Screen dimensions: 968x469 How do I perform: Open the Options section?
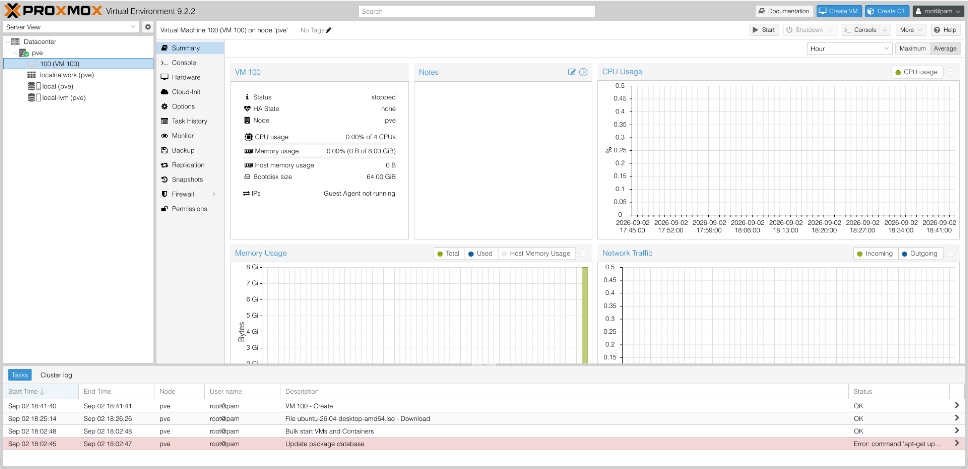tap(190, 107)
